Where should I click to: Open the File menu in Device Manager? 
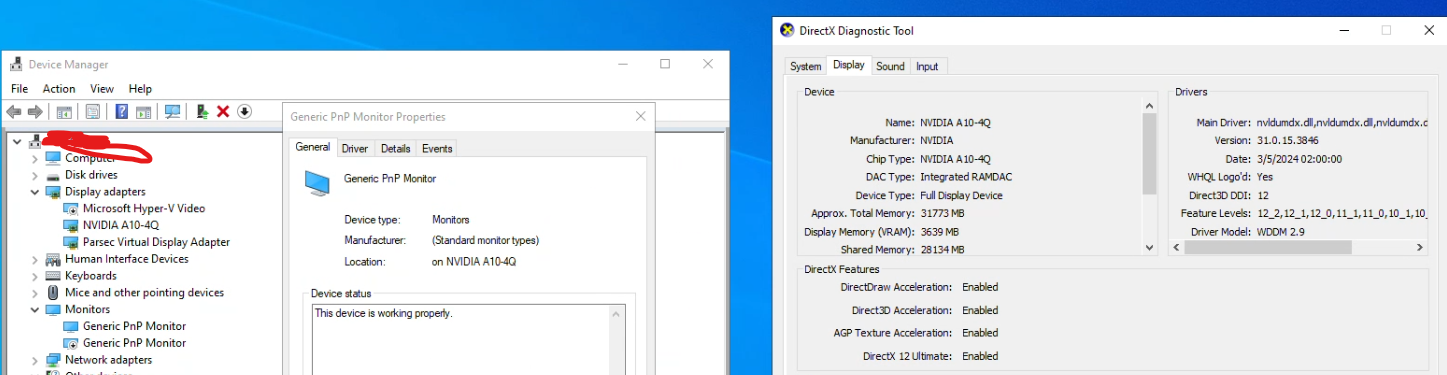(19, 89)
